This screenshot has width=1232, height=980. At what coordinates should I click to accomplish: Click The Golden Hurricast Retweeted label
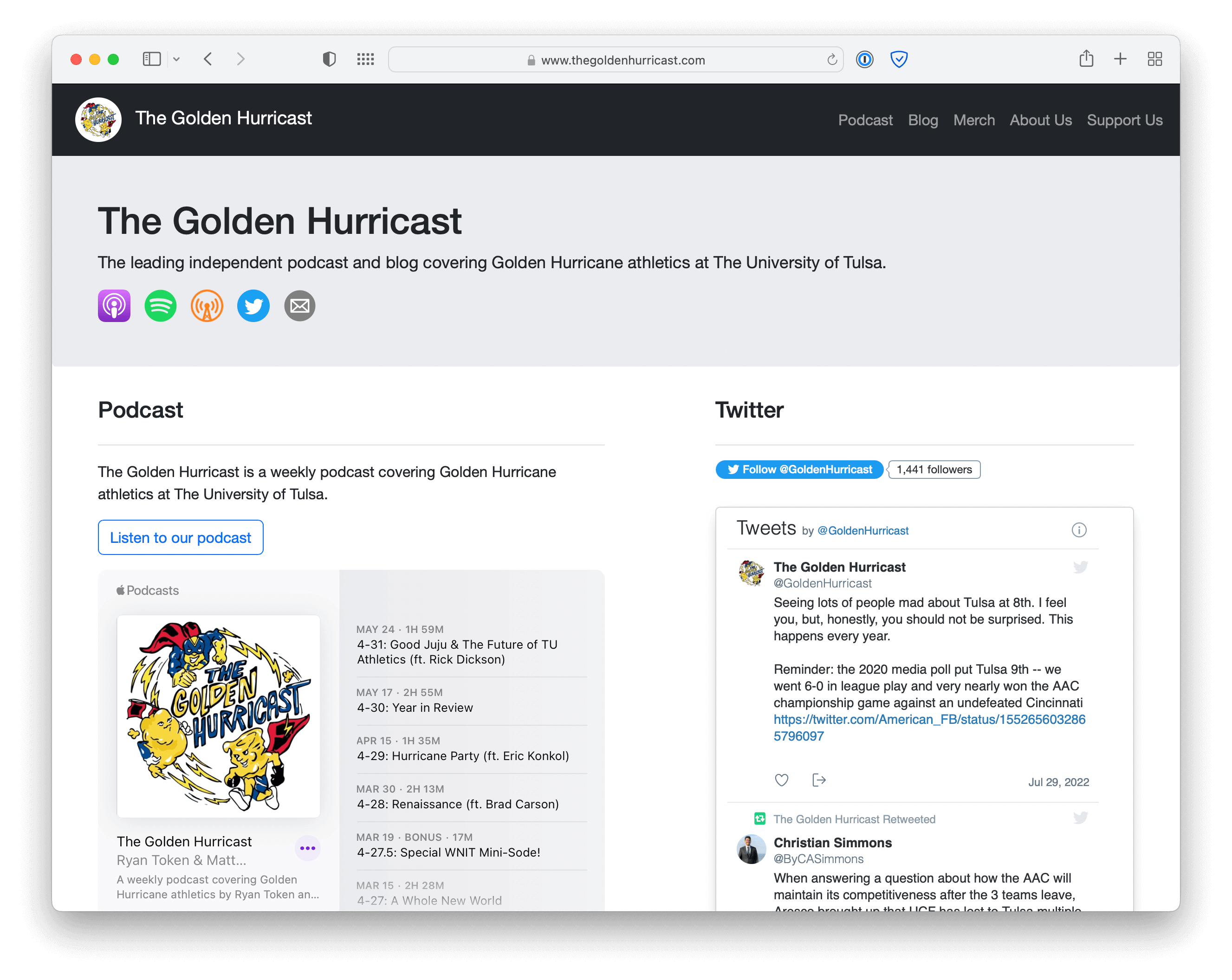coord(854,819)
